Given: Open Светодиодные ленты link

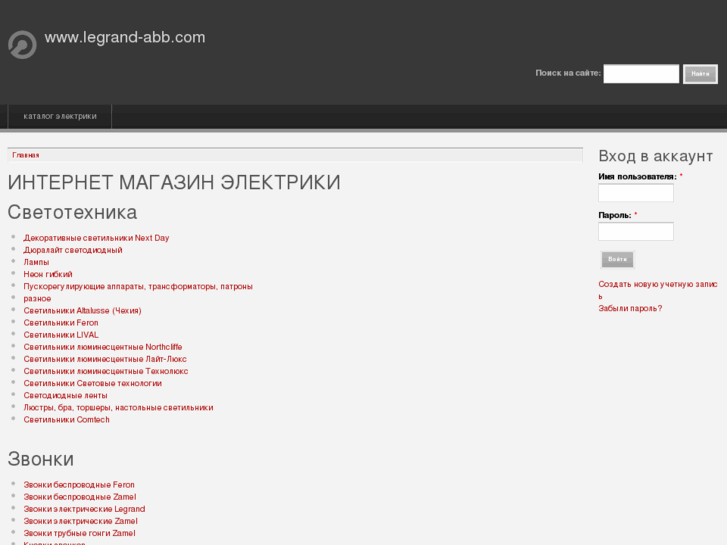Looking at the screenshot, I should (x=65, y=396).
